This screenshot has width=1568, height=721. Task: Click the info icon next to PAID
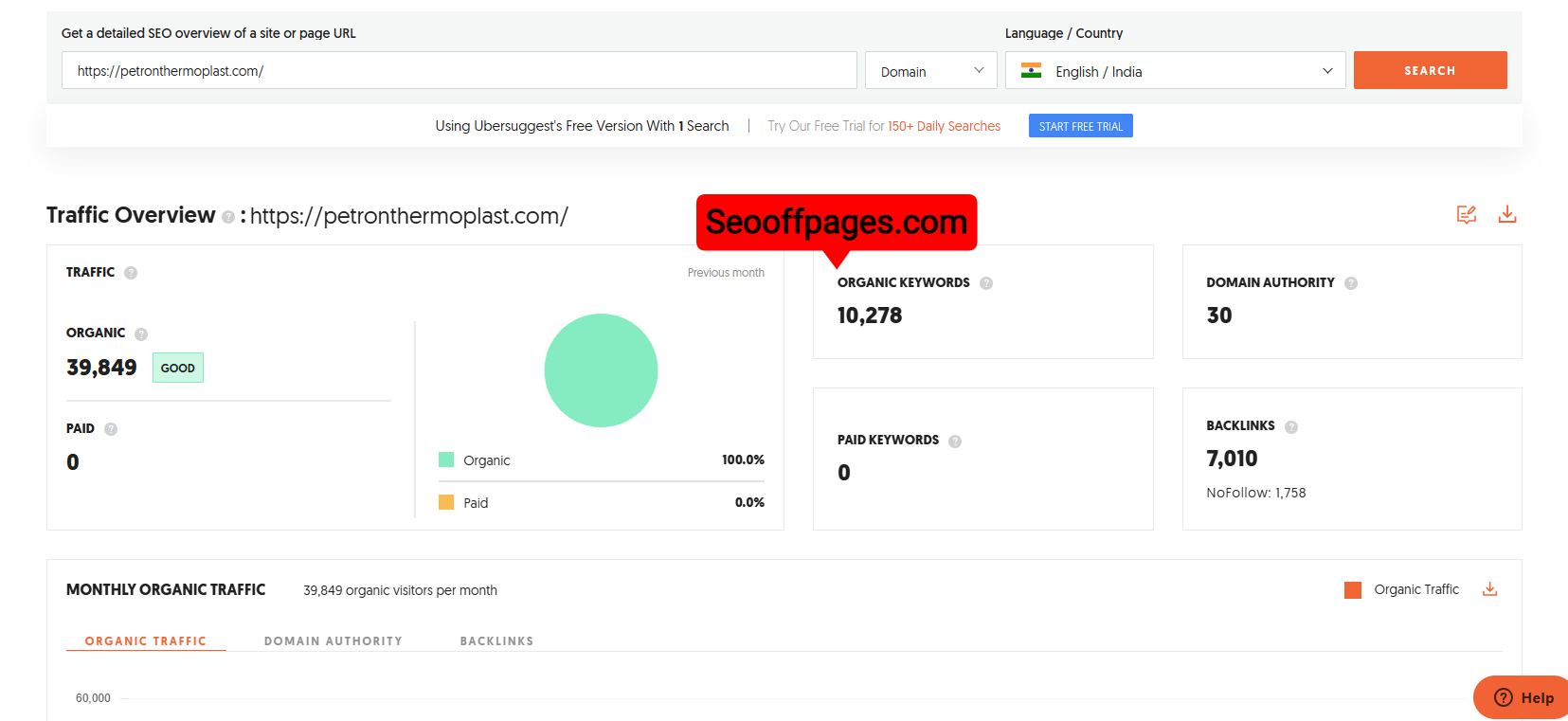point(111,429)
